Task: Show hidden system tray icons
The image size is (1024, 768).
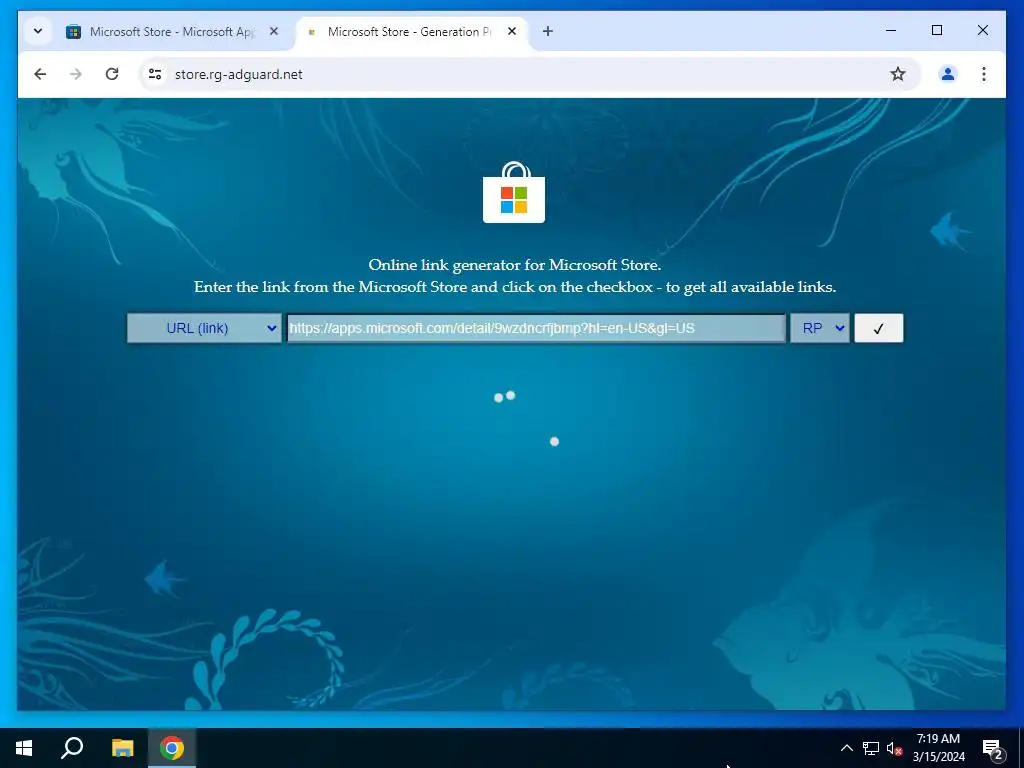Action: (x=846, y=748)
